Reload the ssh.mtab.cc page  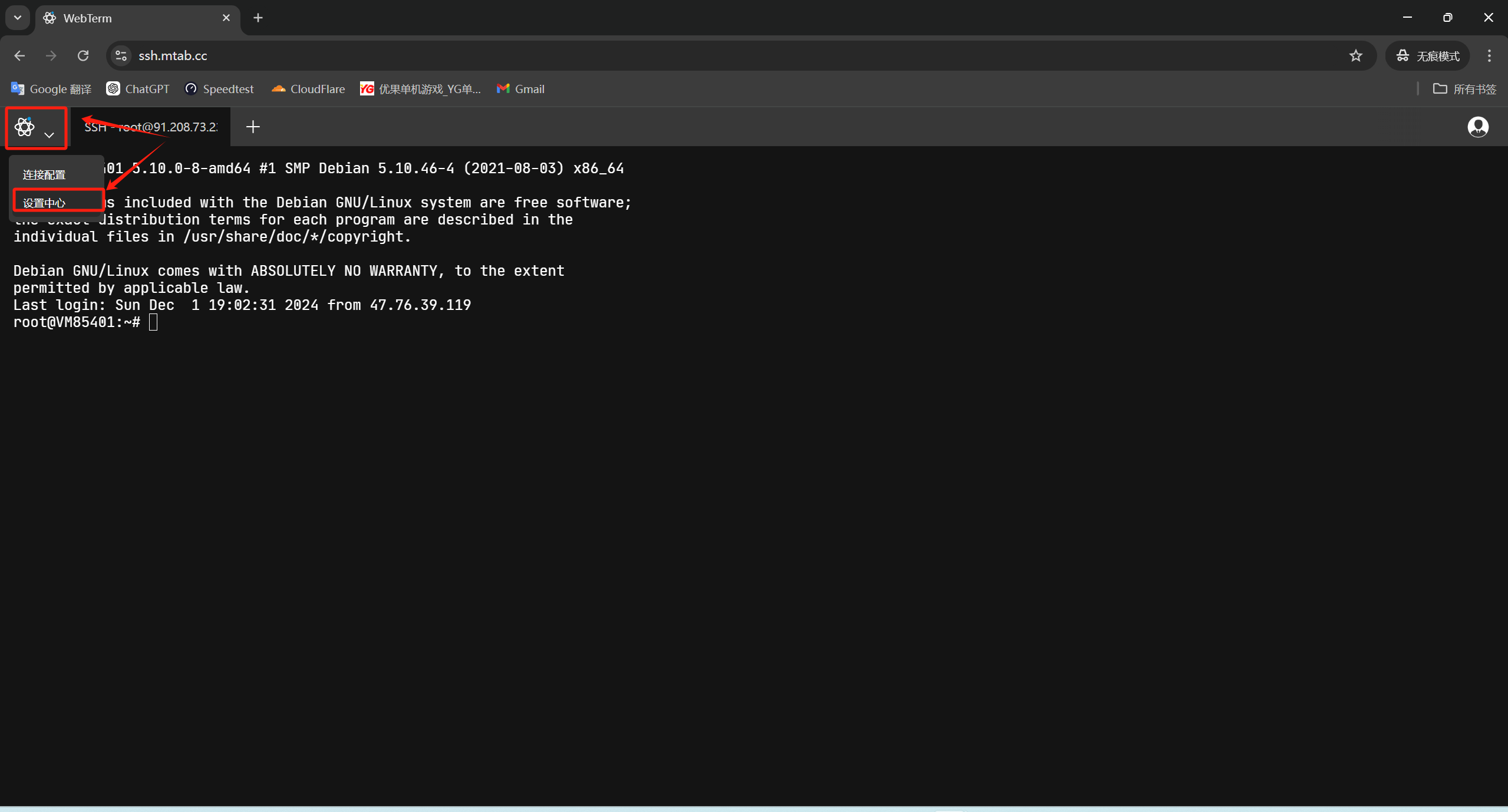coord(83,55)
